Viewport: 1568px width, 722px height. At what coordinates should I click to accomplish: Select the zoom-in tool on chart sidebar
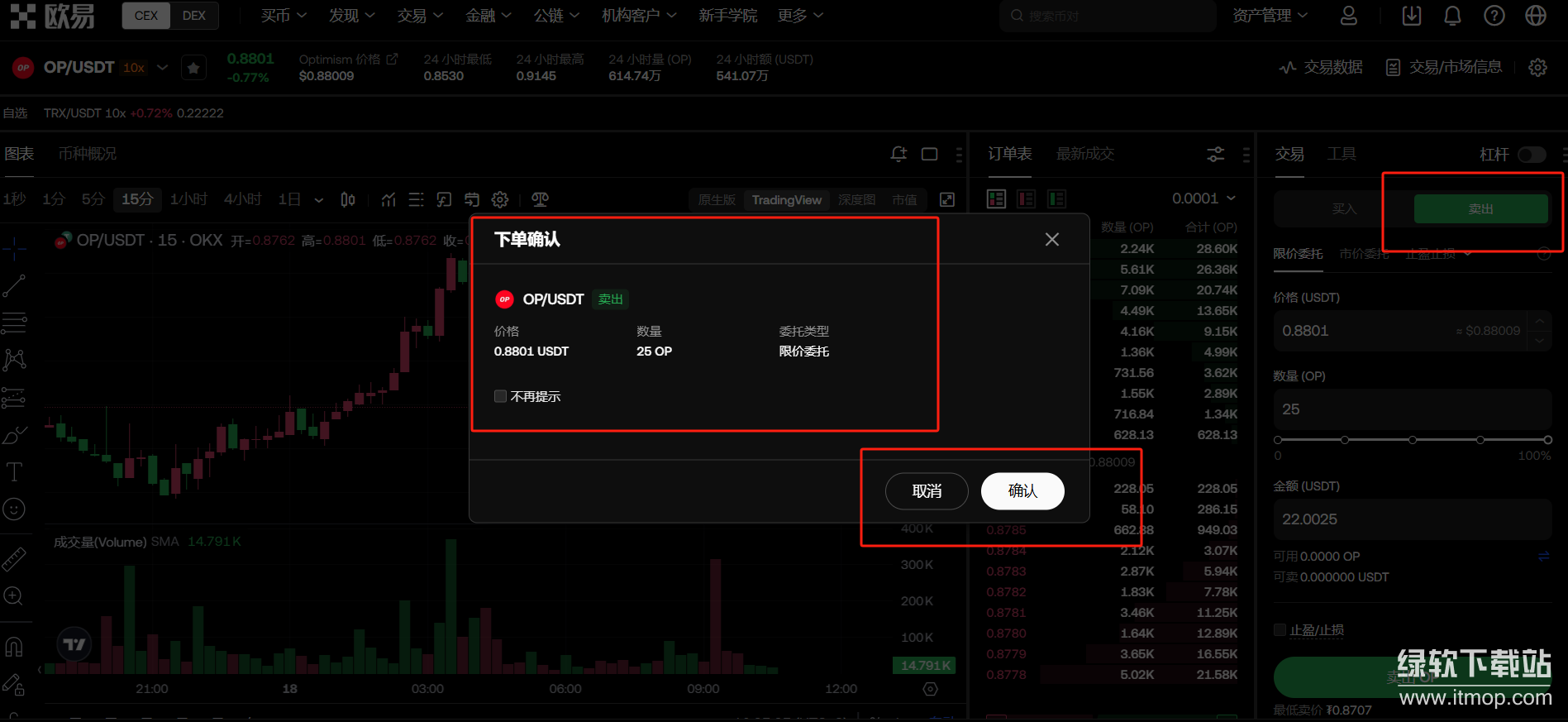pos(14,596)
